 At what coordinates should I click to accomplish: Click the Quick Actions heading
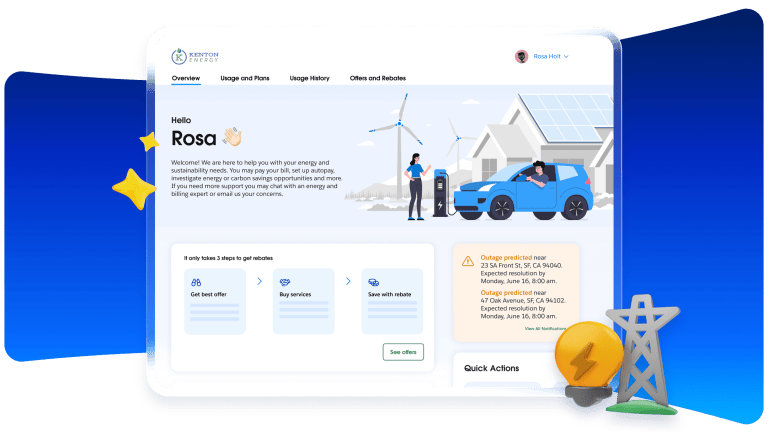pyautogui.click(x=491, y=368)
